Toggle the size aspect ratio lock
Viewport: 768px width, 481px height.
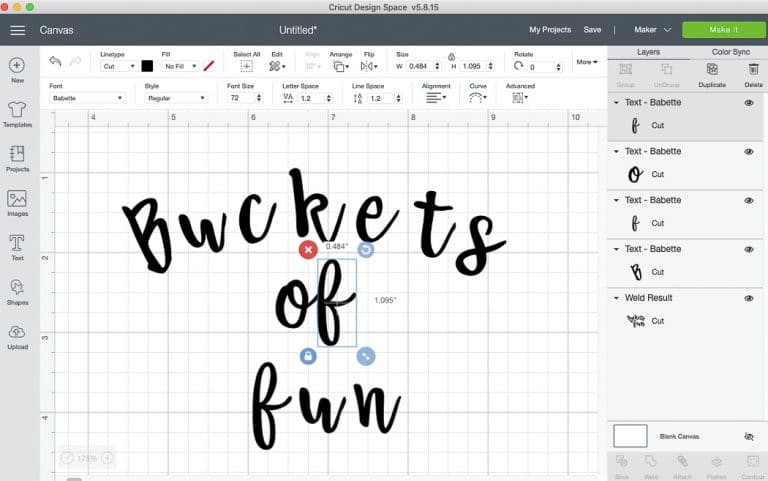(452, 57)
